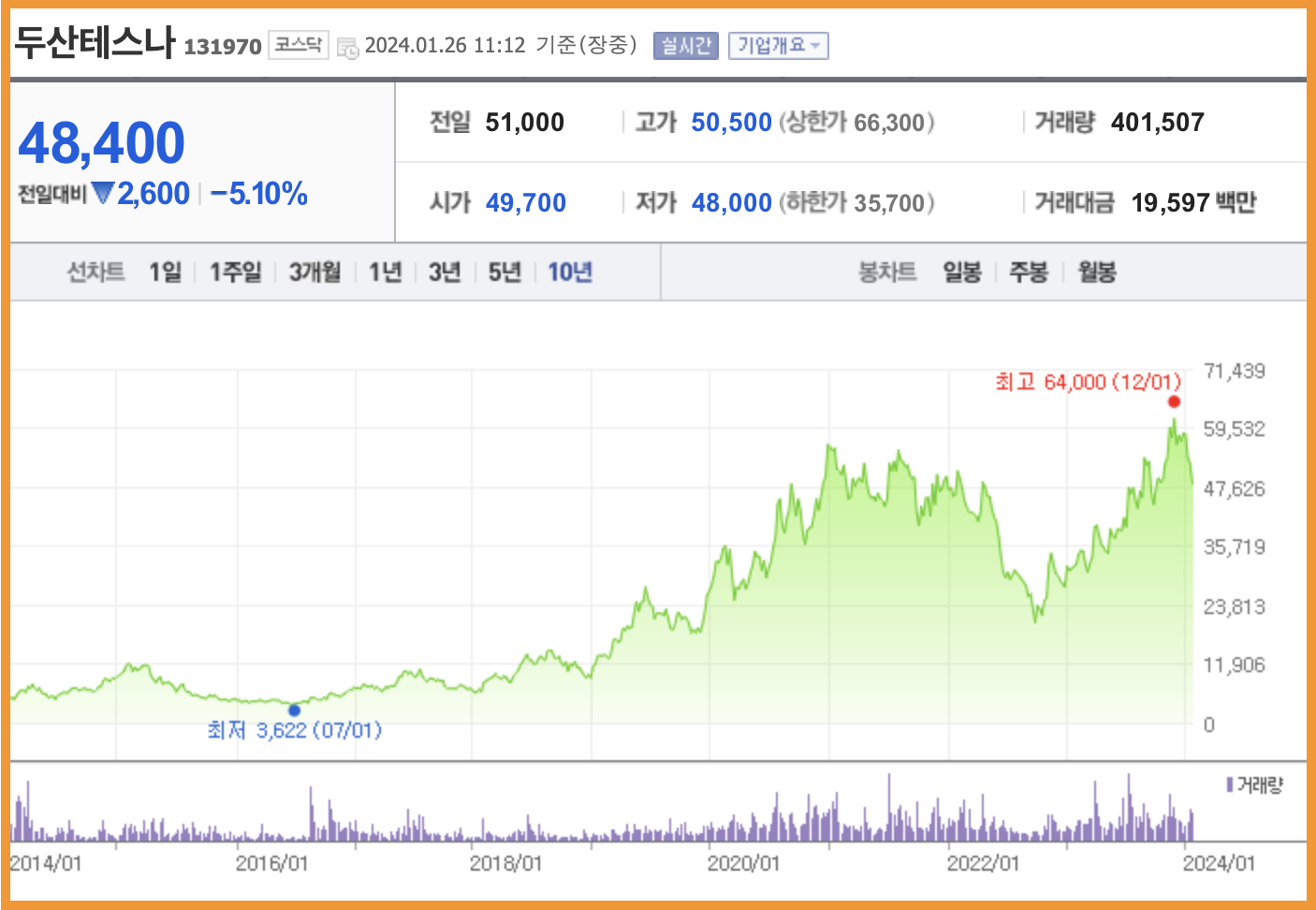Switch to 주봉 weekly candle chart
The width and height of the screenshot is (1316, 910).
point(1029,272)
